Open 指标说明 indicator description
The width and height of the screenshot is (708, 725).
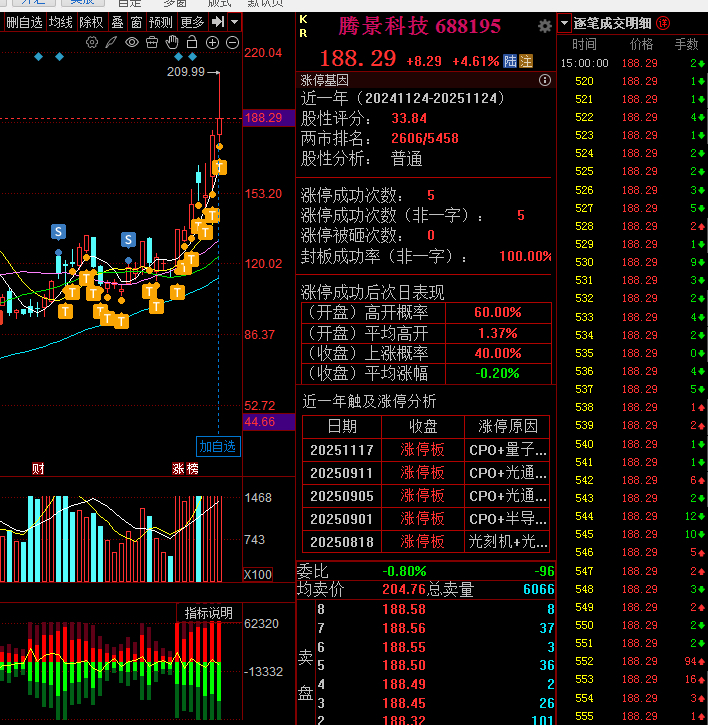coord(209,613)
